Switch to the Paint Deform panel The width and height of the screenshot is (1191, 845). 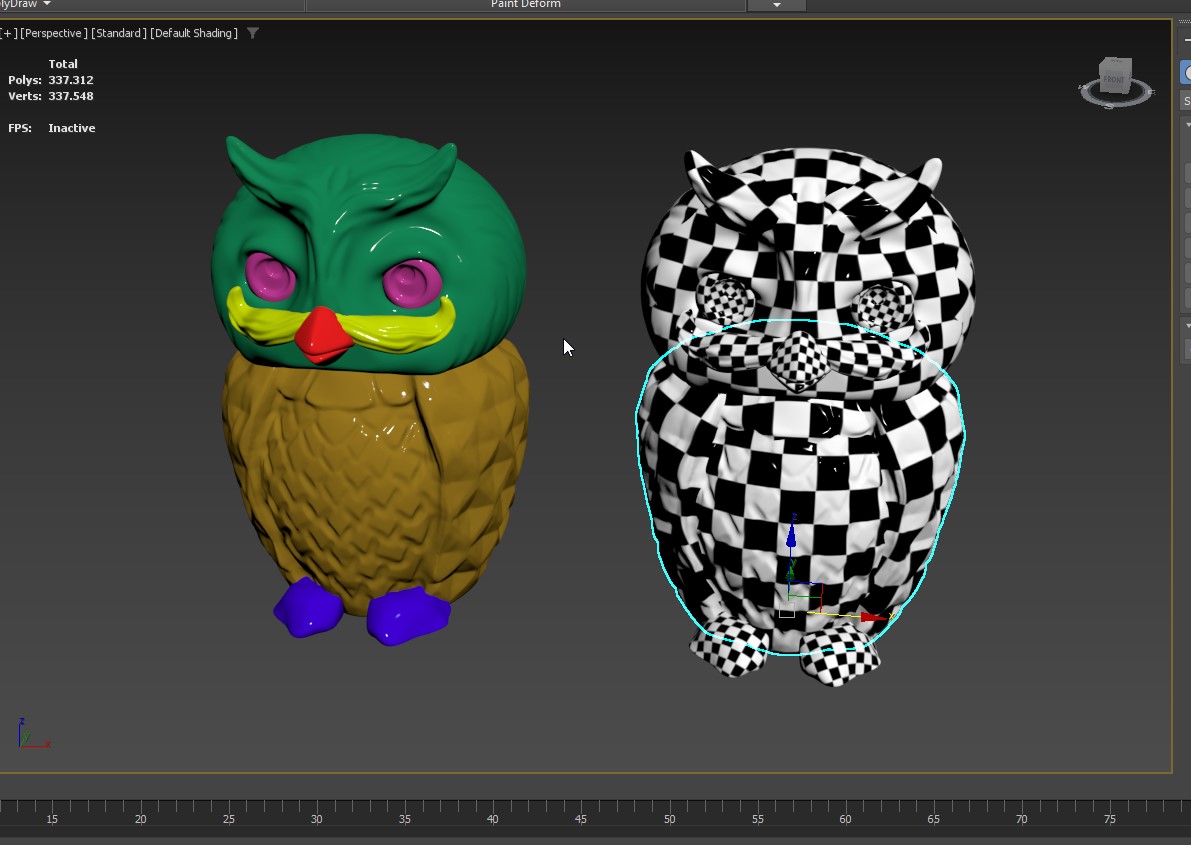click(x=525, y=4)
